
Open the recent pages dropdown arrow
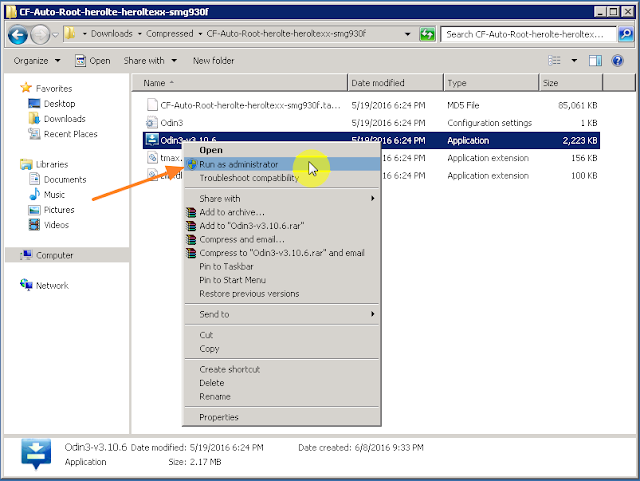(56, 35)
